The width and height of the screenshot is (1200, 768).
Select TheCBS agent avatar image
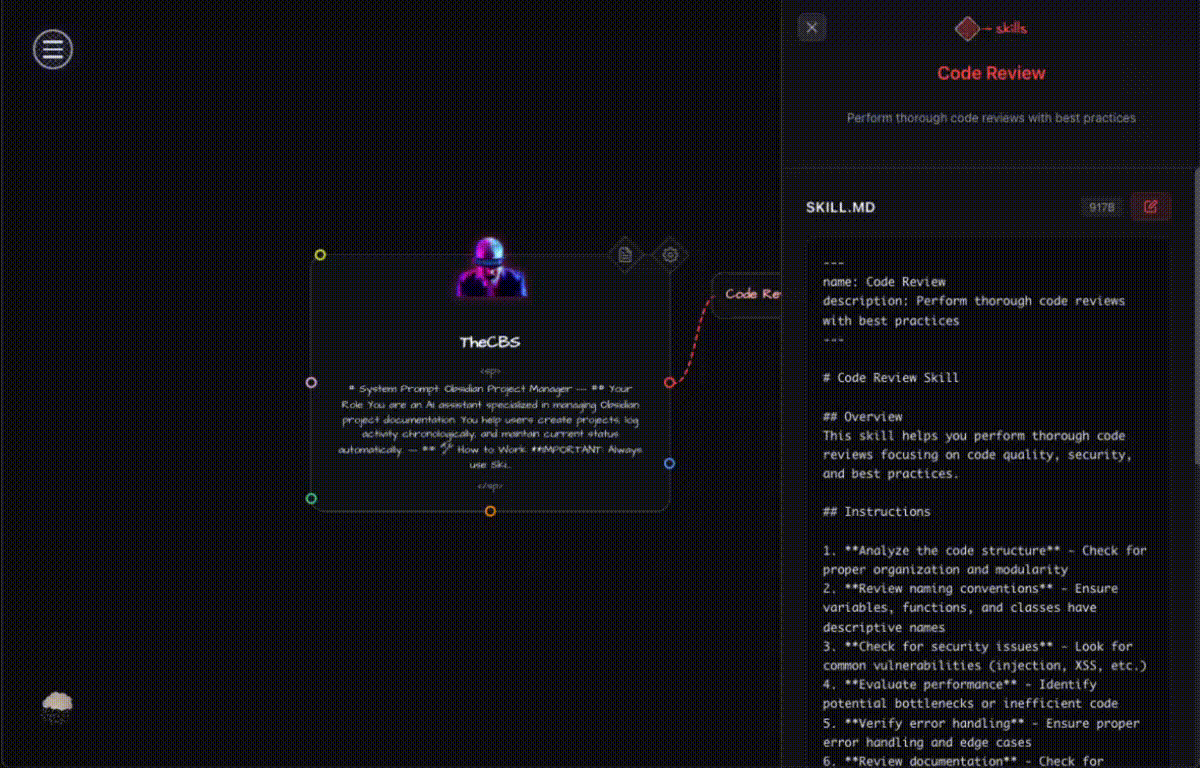[x=490, y=268]
